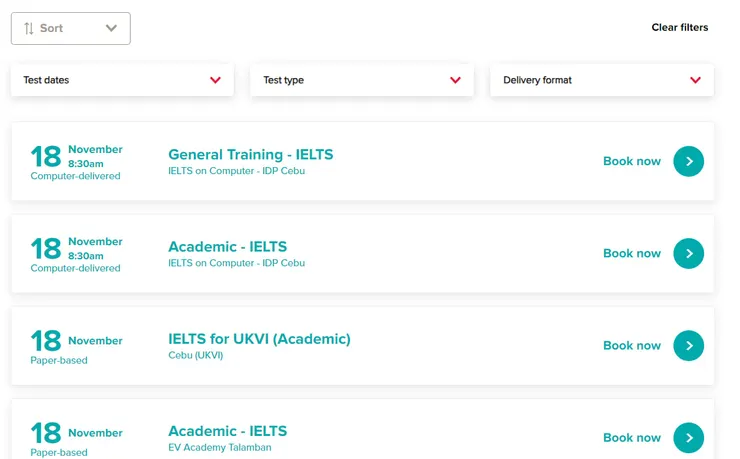Image resolution: width=740 pixels, height=459 pixels.
Task: Click arrow circle for EV Academy Talamban test
Action: point(689,437)
